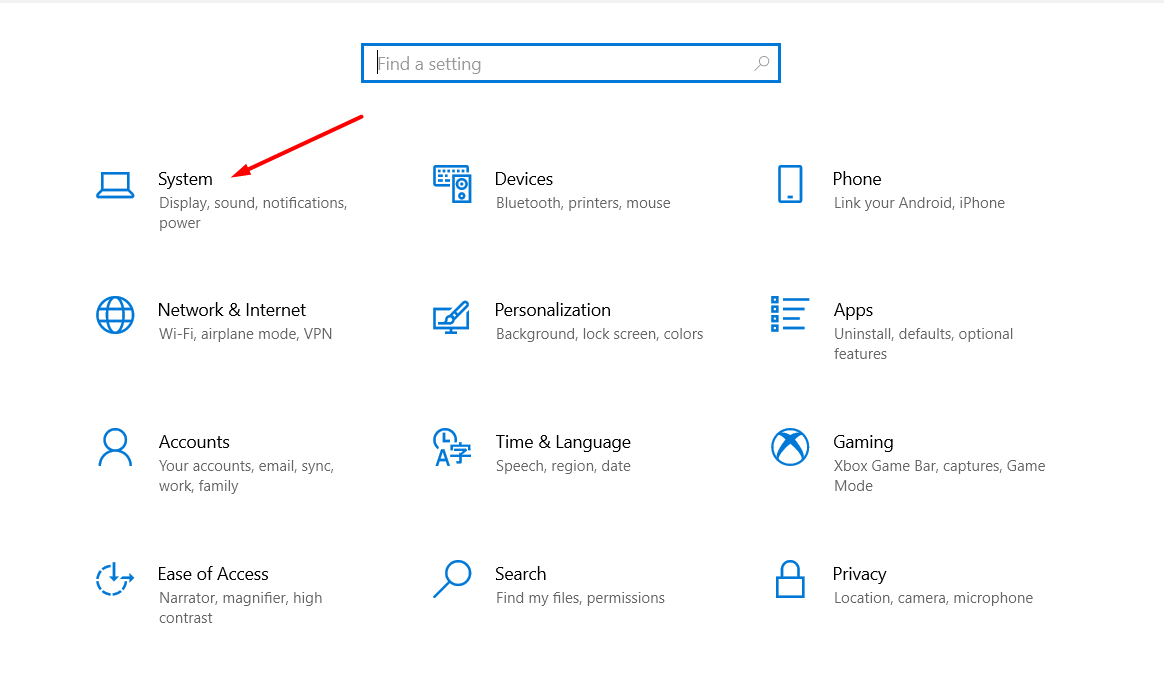Open Network & Internet title
The width and height of the screenshot is (1164, 684).
tap(232, 310)
